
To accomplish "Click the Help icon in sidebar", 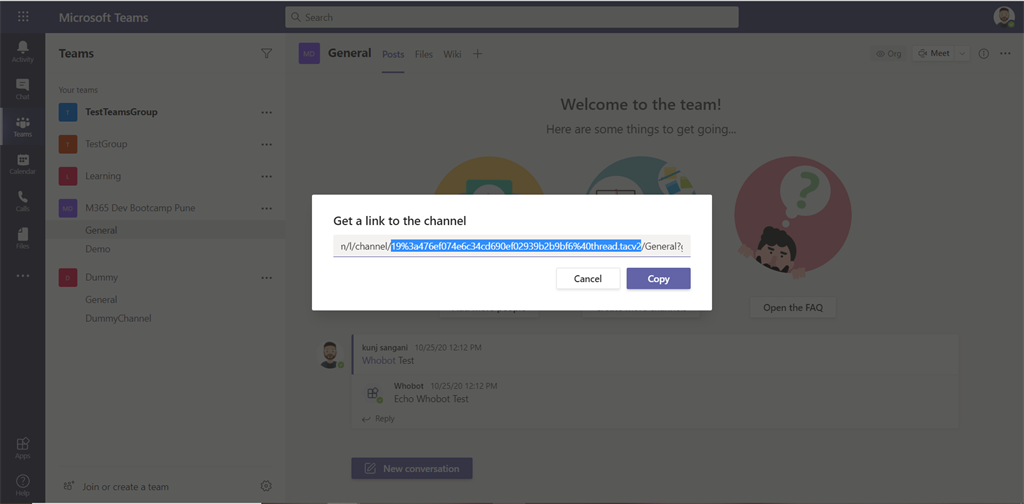I will 22,485.
